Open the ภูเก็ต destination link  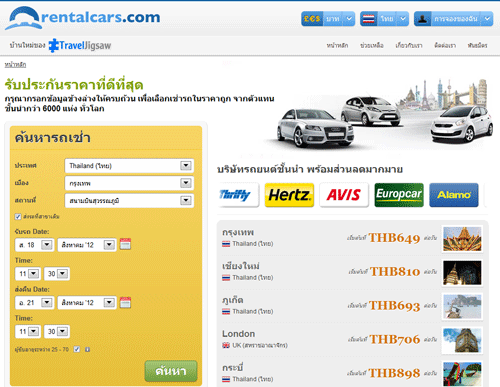233,300
